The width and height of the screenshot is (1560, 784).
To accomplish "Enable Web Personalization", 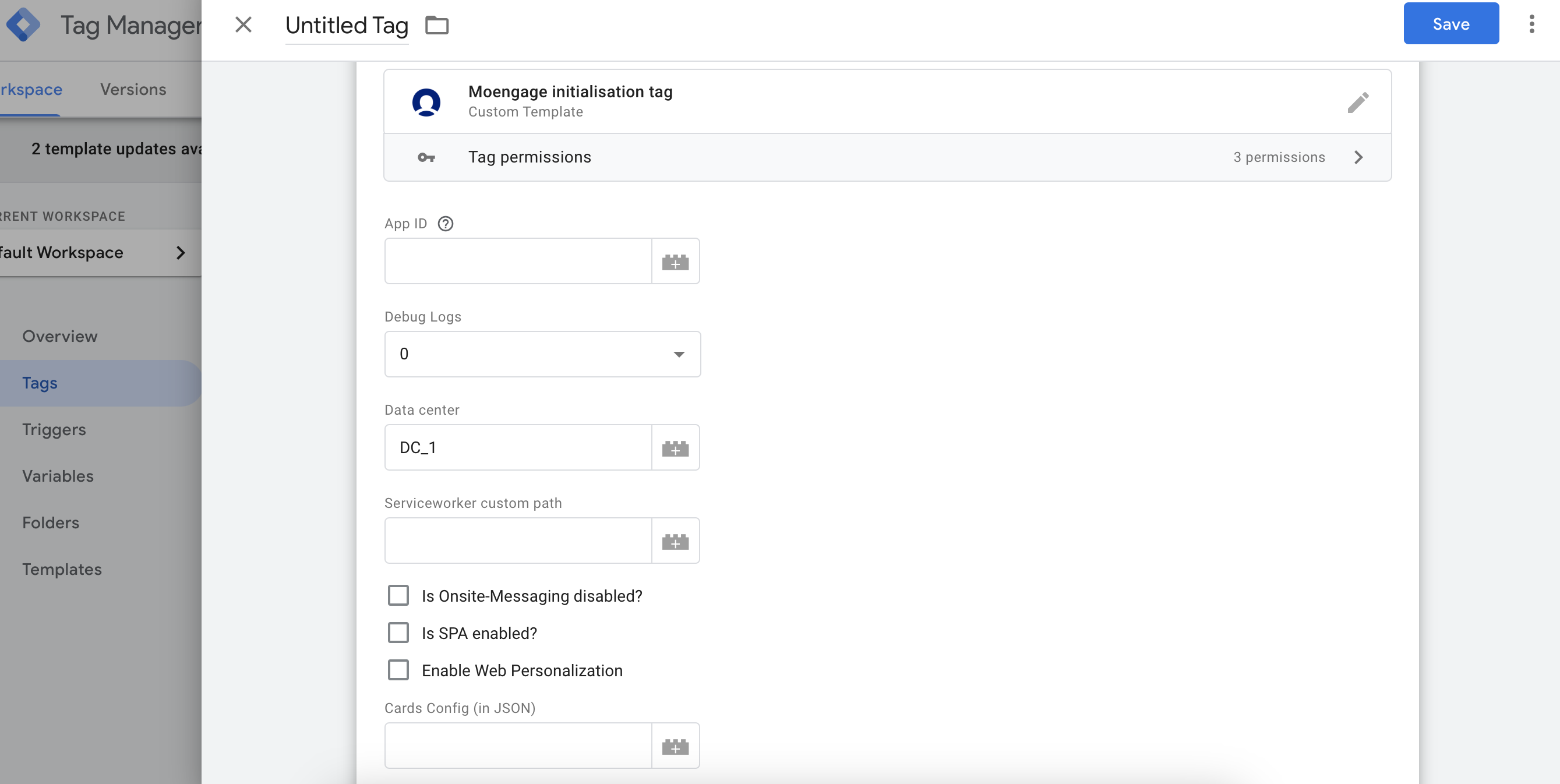I will 398,670.
